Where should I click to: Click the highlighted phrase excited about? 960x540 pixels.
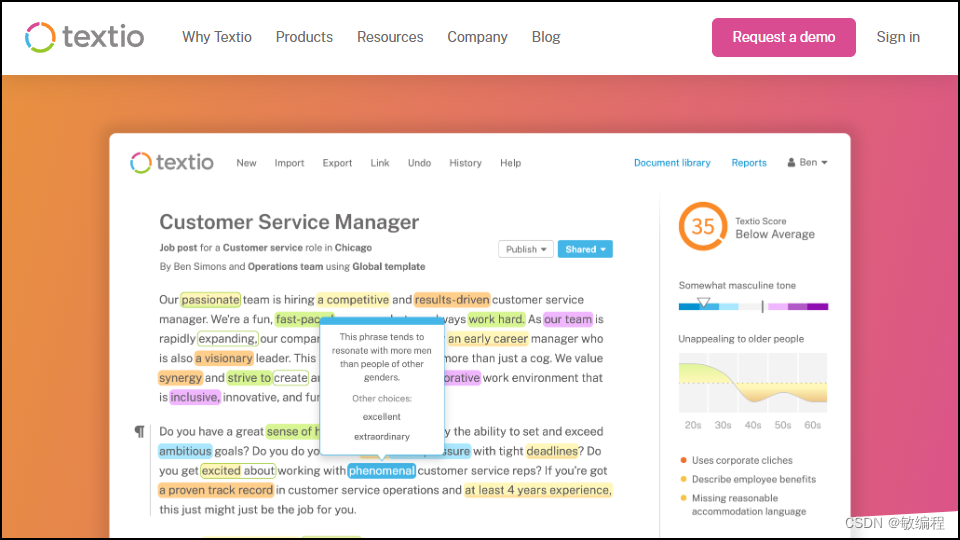click(x=238, y=471)
